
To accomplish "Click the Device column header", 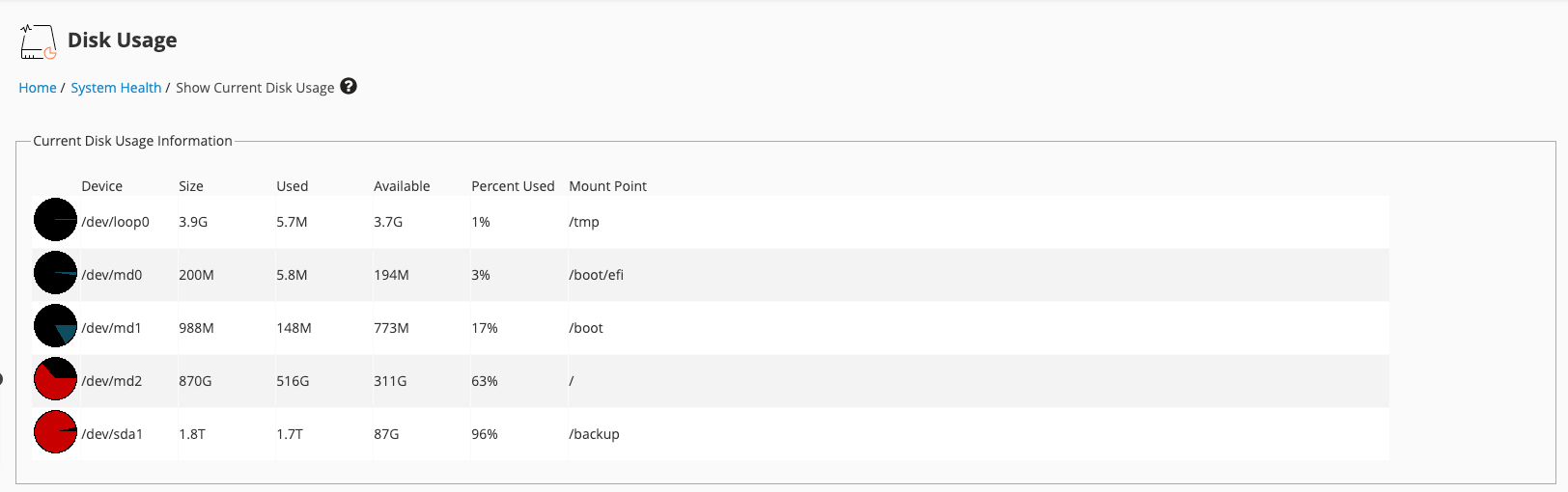I will pos(101,186).
